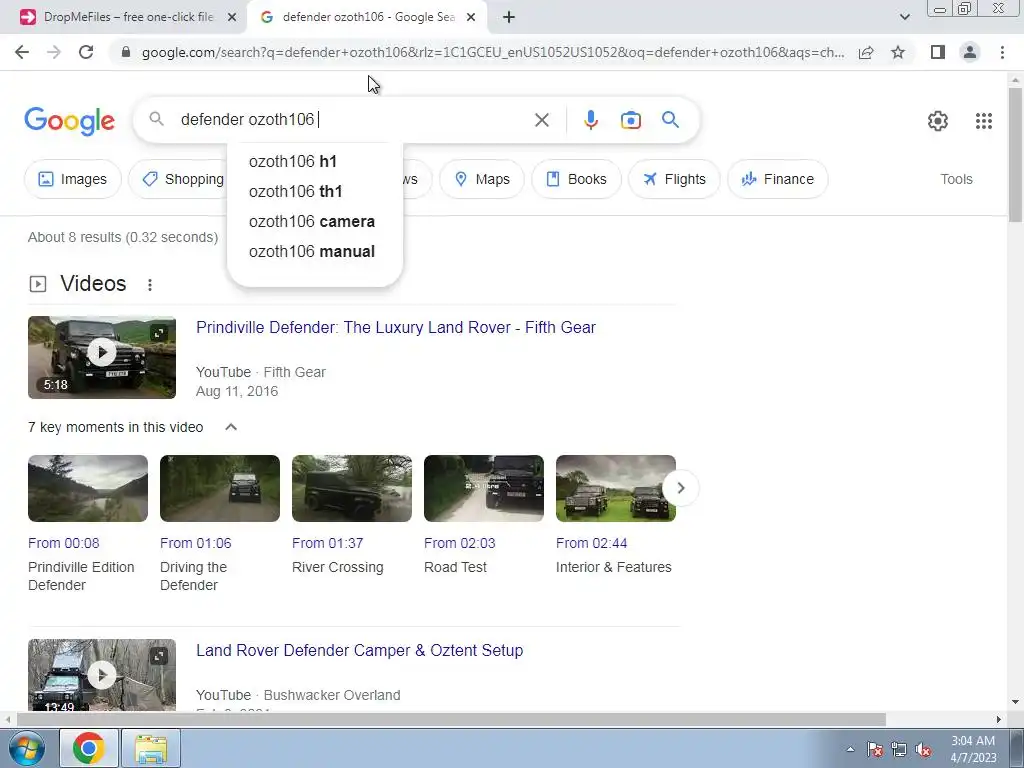Screen dimensions: 1024x768
Task: Open the River Crossing key moment thumbnail
Action: (352, 488)
